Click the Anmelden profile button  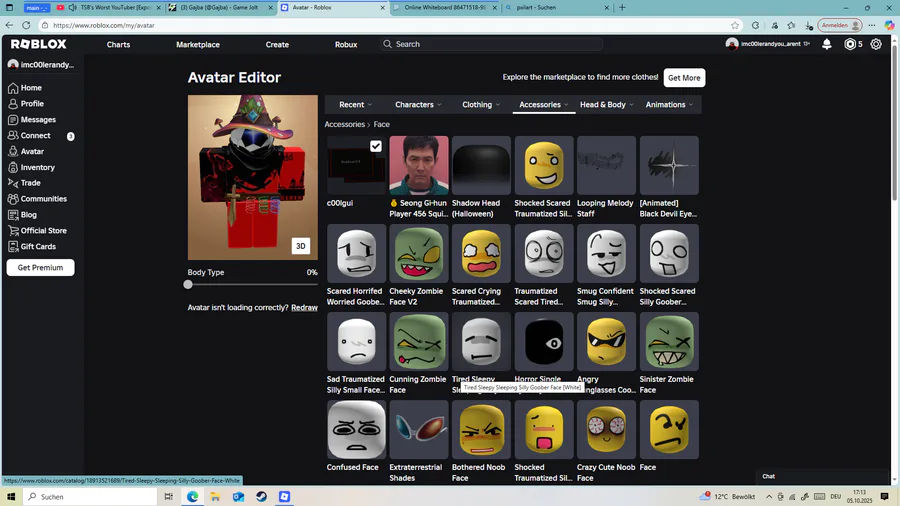click(840, 25)
